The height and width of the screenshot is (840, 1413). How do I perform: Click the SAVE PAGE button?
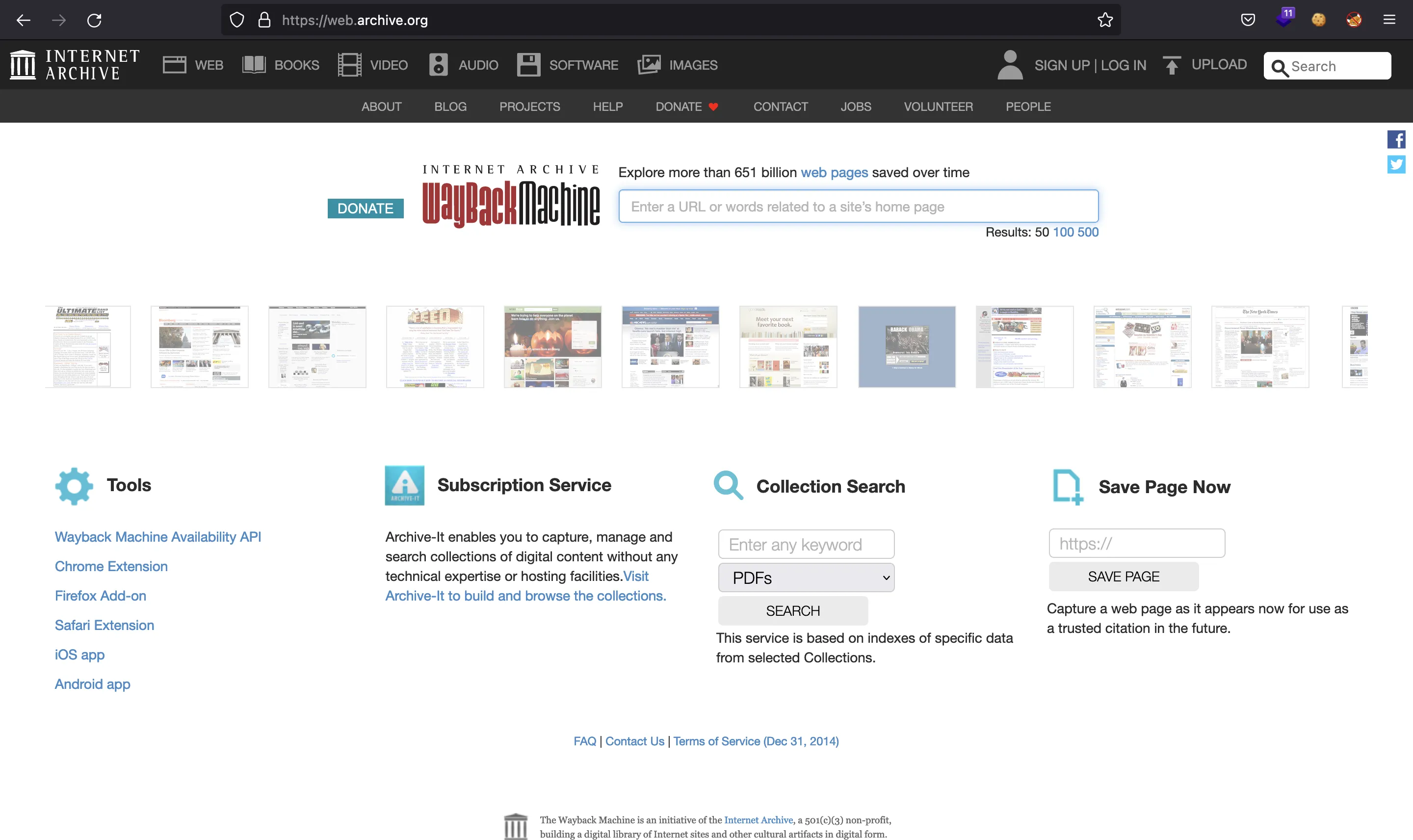coord(1123,576)
